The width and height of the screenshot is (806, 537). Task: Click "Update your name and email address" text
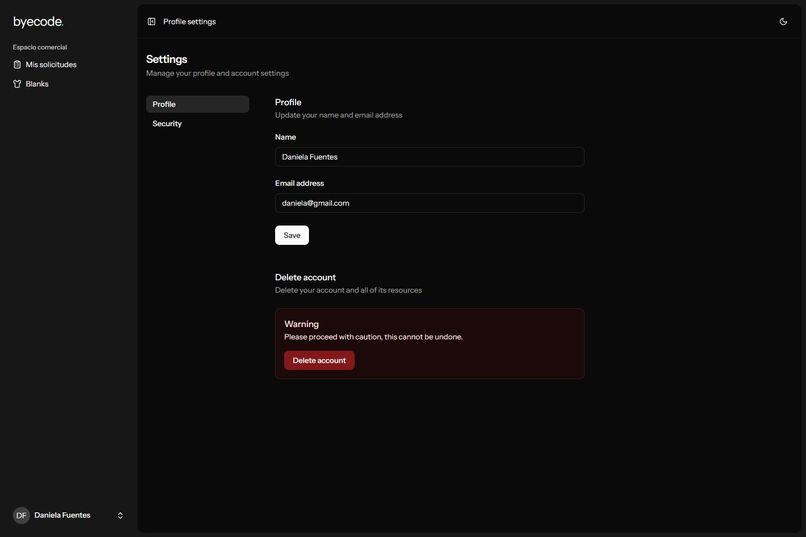[339, 115]
